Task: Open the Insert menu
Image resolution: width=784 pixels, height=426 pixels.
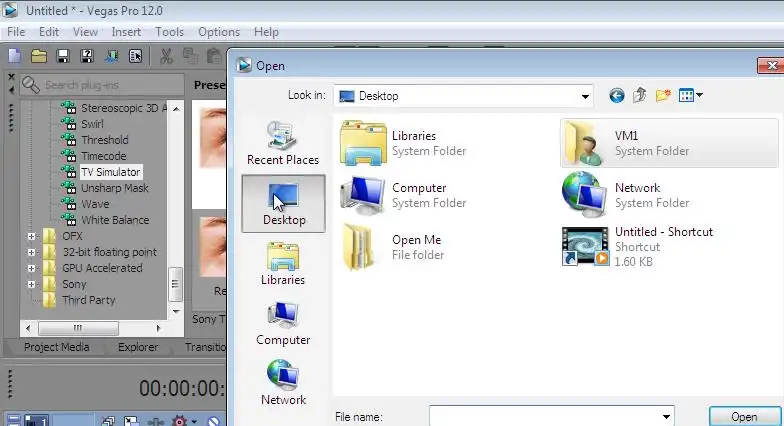Action: 126,32
